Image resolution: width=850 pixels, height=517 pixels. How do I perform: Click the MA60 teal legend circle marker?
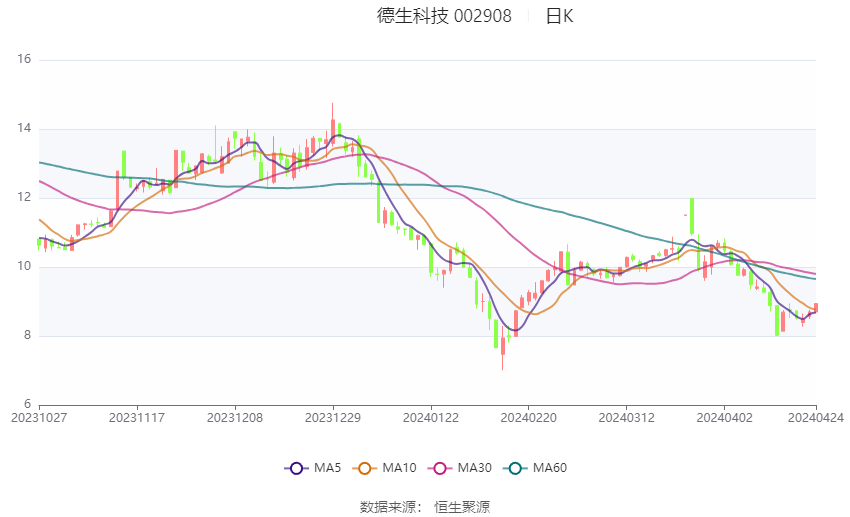[515, 468]
